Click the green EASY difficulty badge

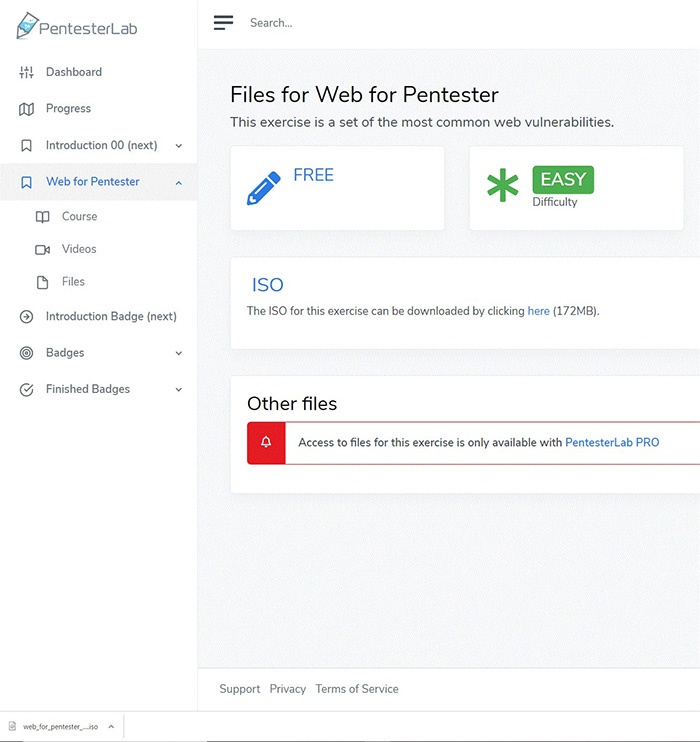coord(563,180)
